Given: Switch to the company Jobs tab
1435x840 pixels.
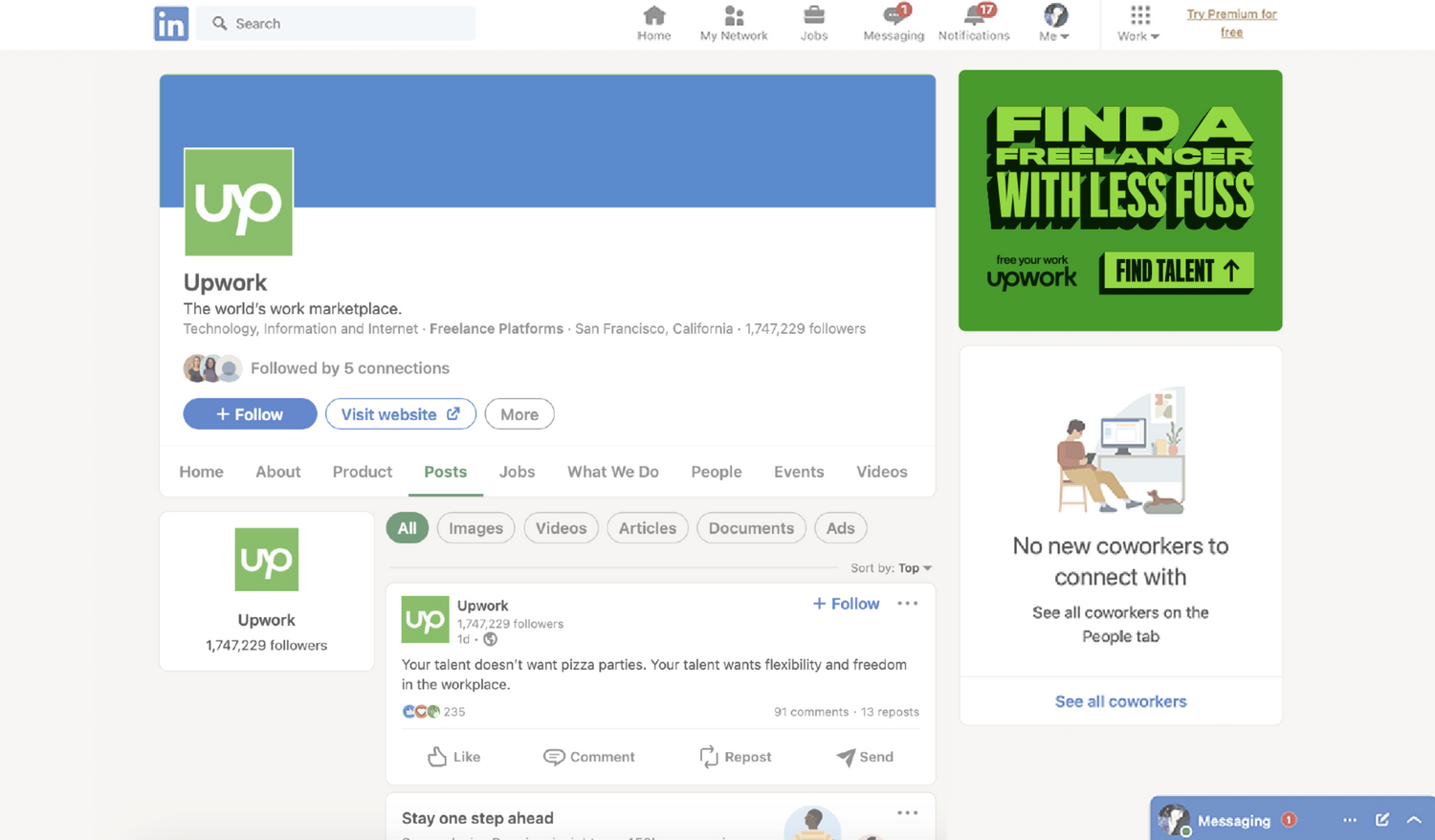Looking at the screenshot, I should 517,472.
